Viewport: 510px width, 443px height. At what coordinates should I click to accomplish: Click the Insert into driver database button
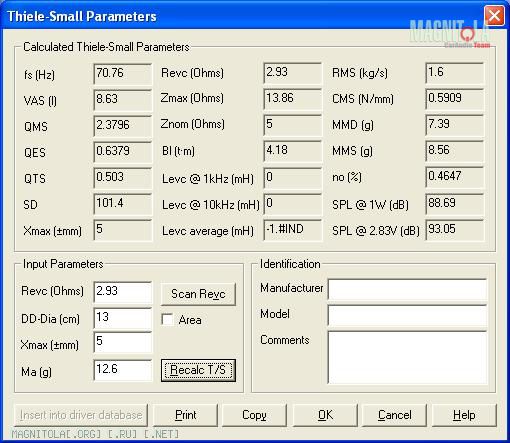point(81,415)
